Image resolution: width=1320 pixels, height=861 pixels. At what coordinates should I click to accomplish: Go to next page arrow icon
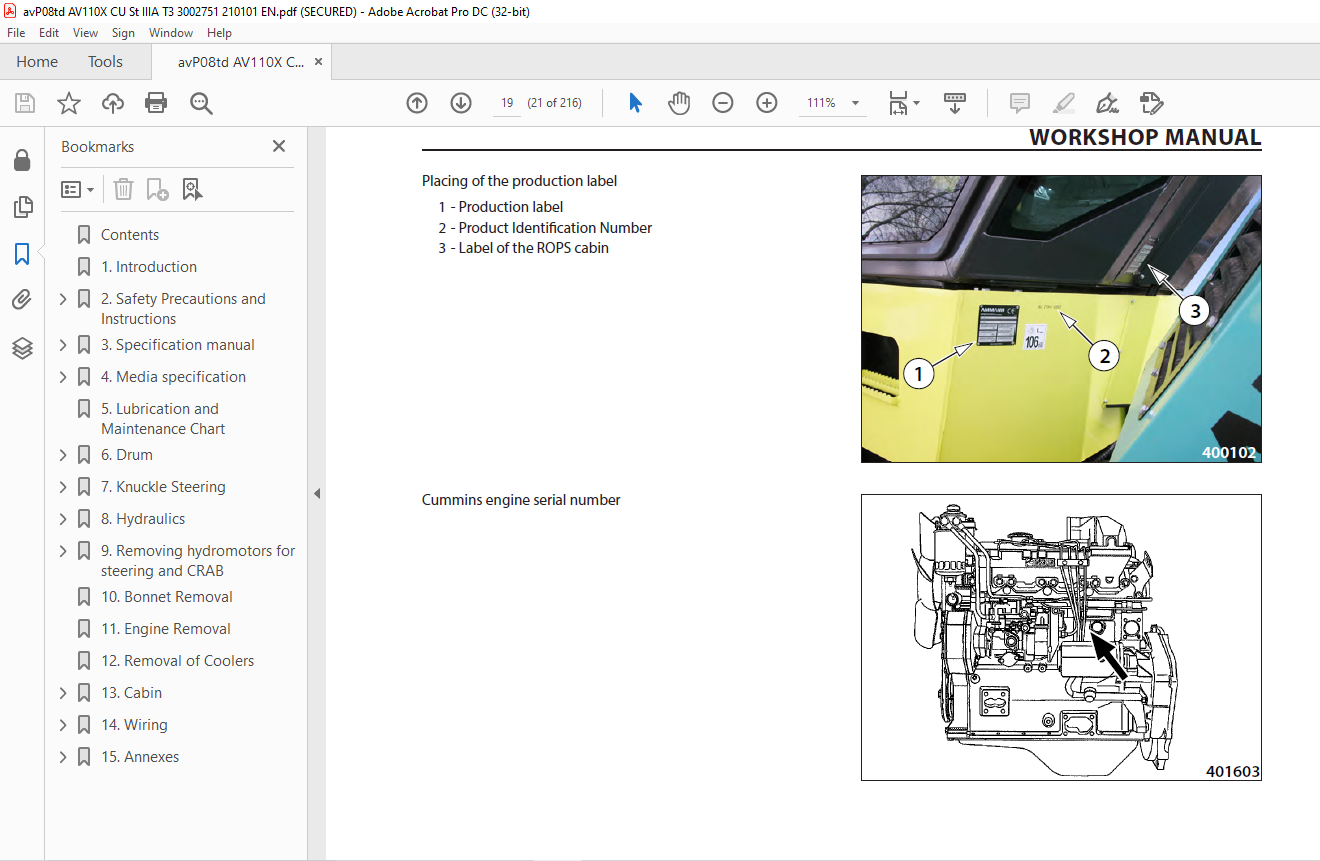coord(461,103)
